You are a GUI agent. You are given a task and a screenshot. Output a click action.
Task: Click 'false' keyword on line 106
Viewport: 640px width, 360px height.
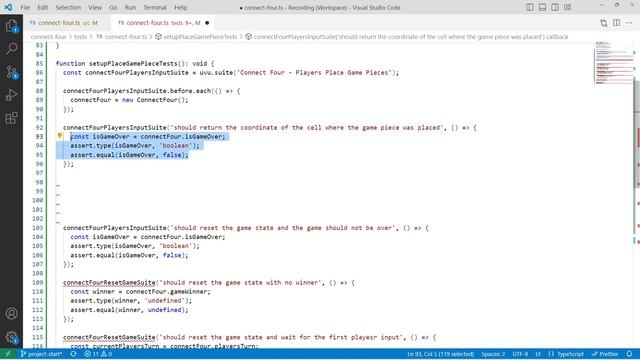(172, 255)
